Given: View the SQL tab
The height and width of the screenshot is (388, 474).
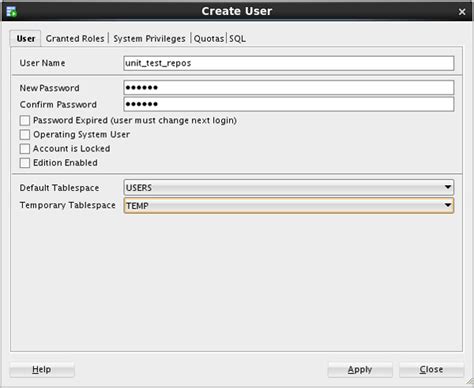Looking at the screenshot, I should pos(237,39).
